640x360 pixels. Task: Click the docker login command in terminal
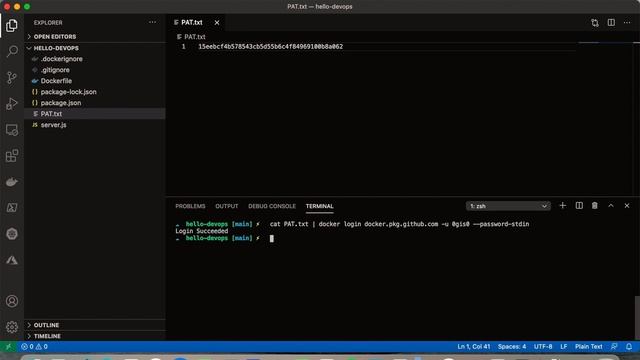click(399, 224)
